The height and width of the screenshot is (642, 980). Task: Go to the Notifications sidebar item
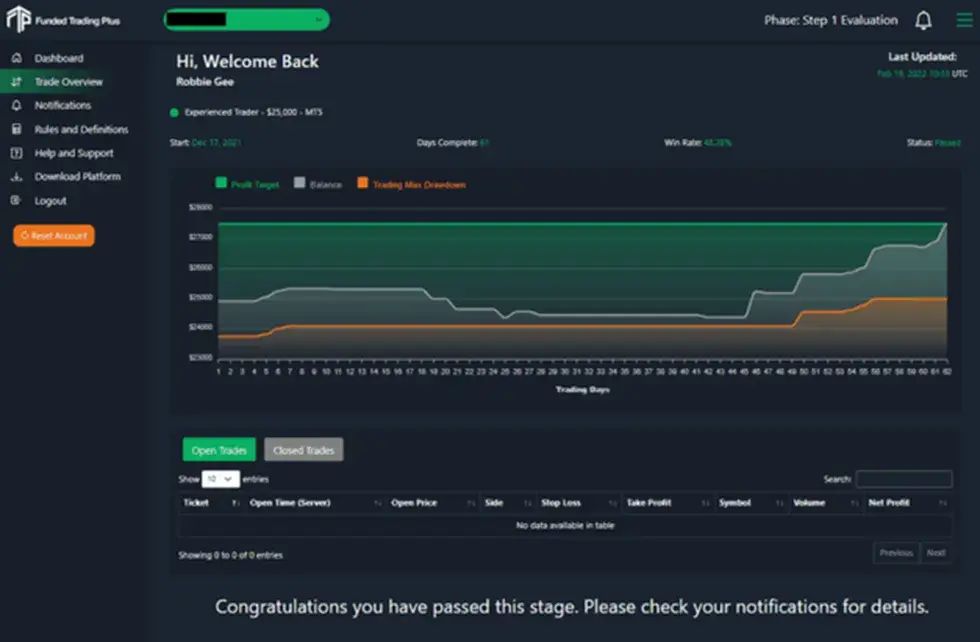click(x=62, y=105)
